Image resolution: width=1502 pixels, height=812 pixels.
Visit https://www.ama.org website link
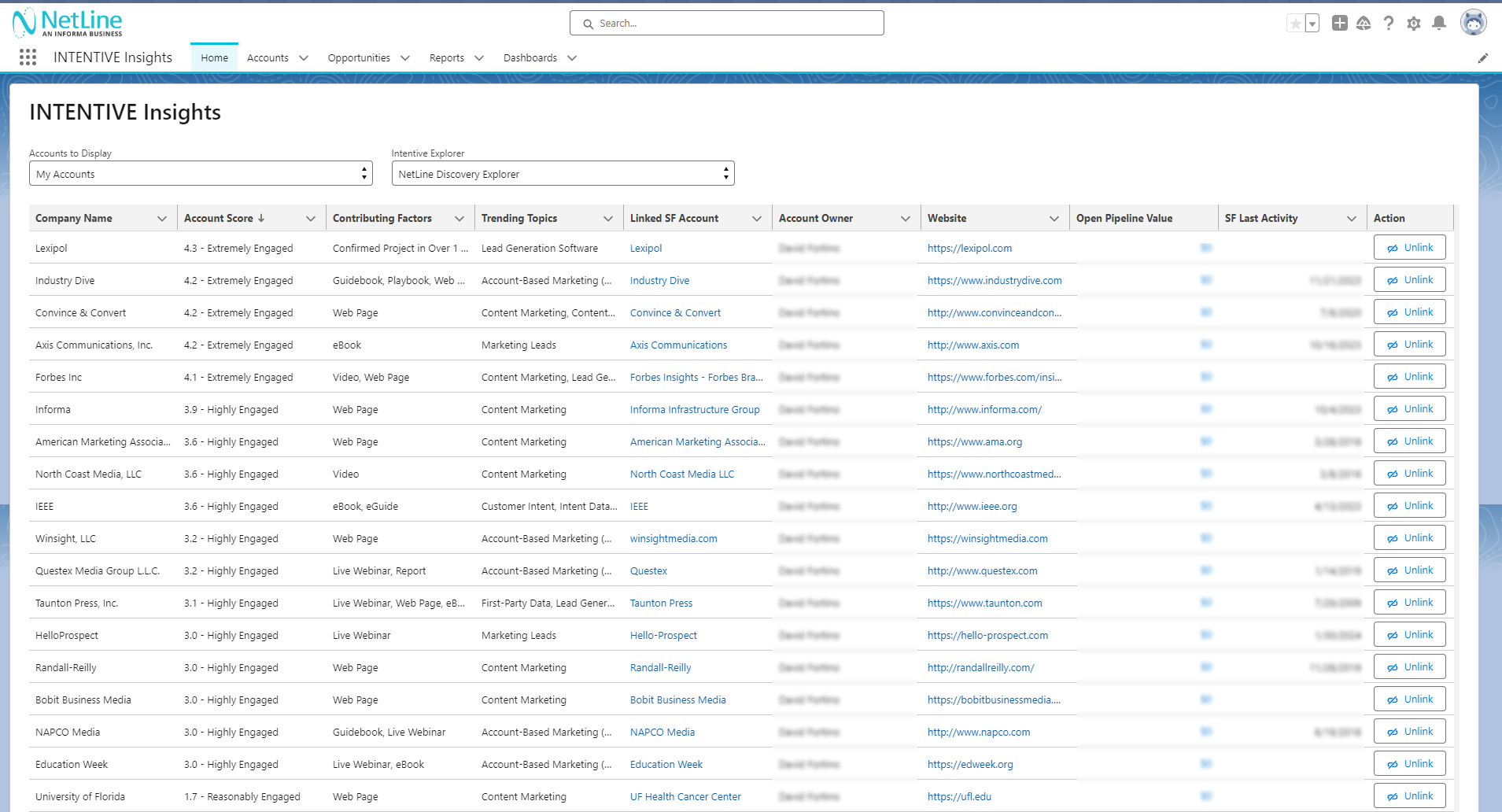975,441
